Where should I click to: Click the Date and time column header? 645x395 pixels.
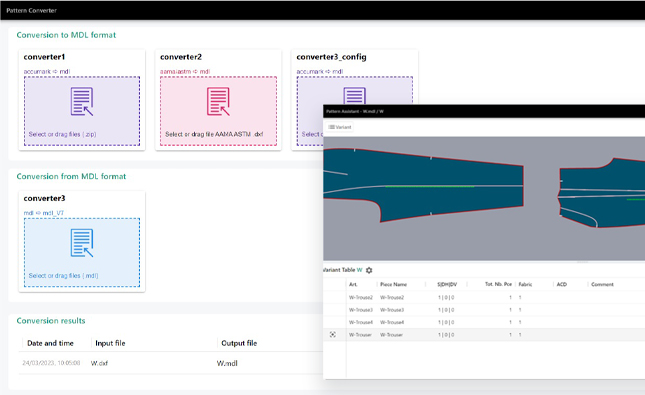[x=50, y=343]
